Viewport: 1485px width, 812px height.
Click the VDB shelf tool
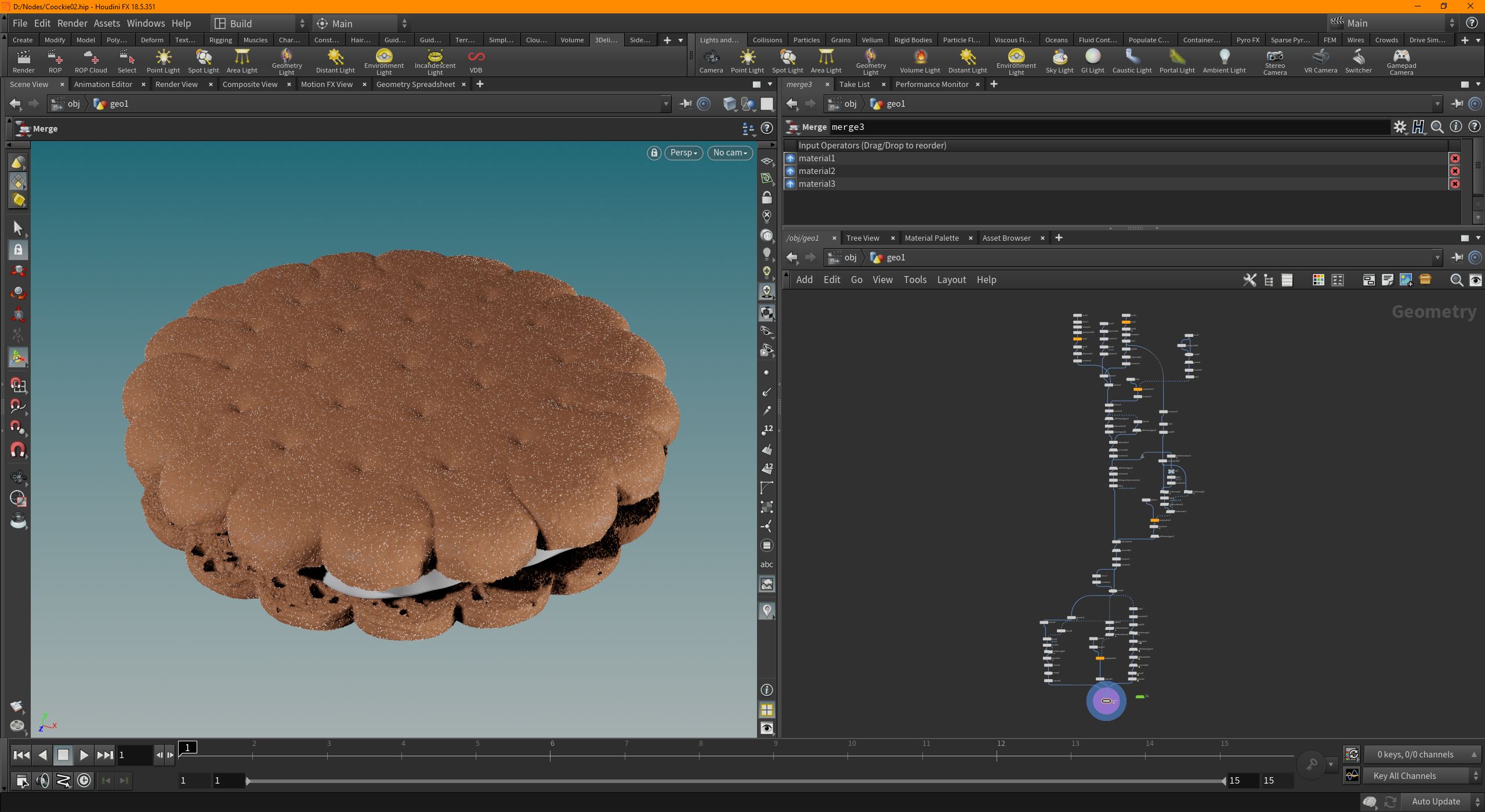pyautogui.click(x=476, y=61)
